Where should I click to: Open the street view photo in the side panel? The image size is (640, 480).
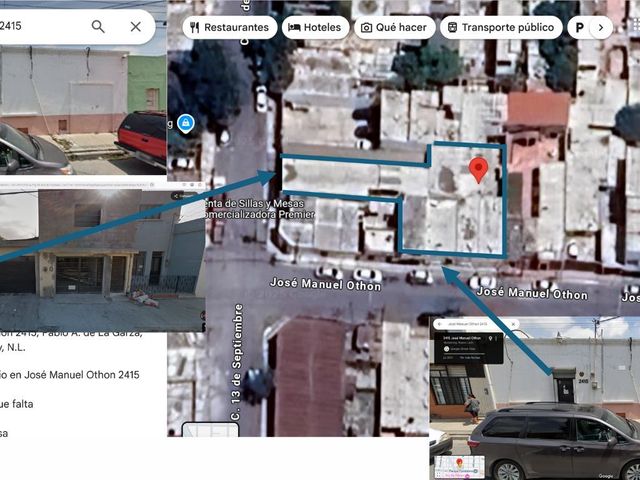[x=83, y=110]
